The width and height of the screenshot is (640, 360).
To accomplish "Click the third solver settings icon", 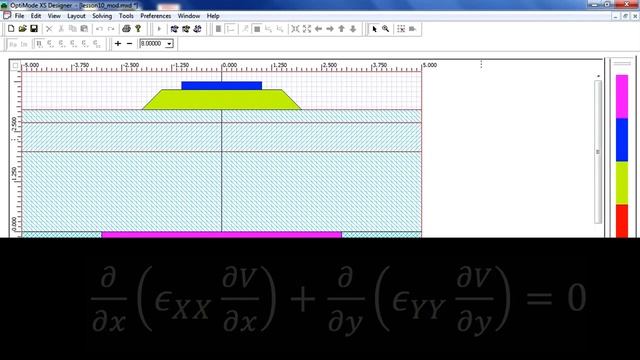I will [198, 29].
